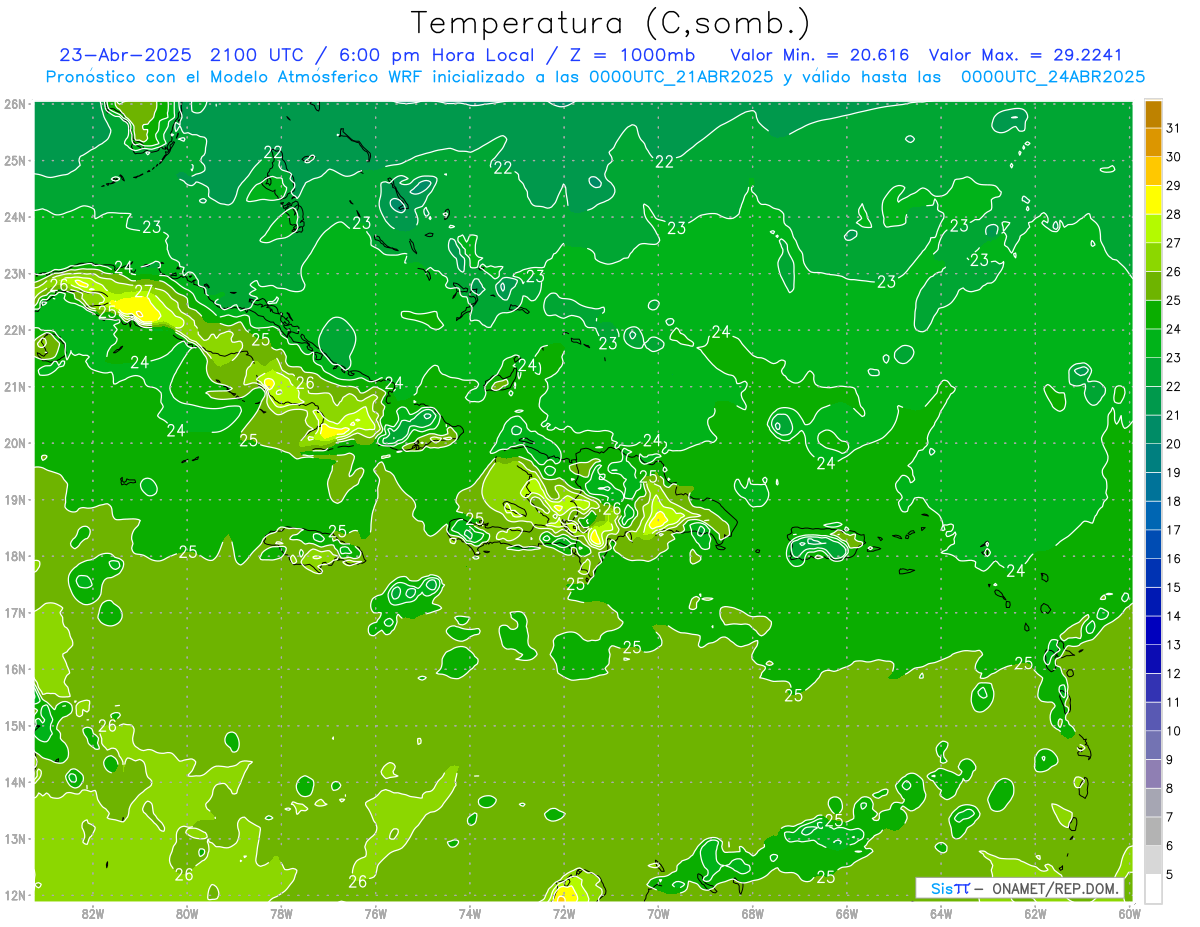Click the "76W" longitude axis label
Screen dimensions: 1200x927
pyautogui.click(x=375, y=913)
